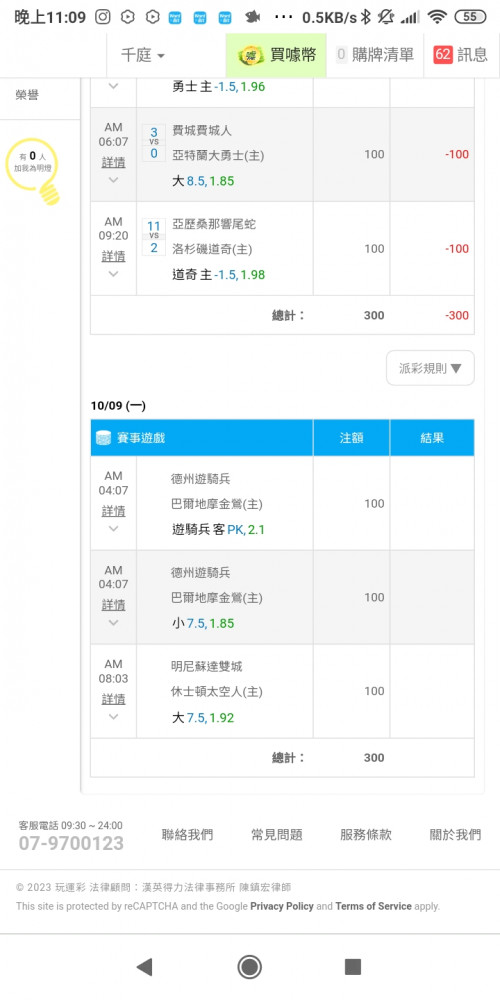Viewport: 500px width, 1000px height.
Task: Click the -300 total result value
Action: 457,316
